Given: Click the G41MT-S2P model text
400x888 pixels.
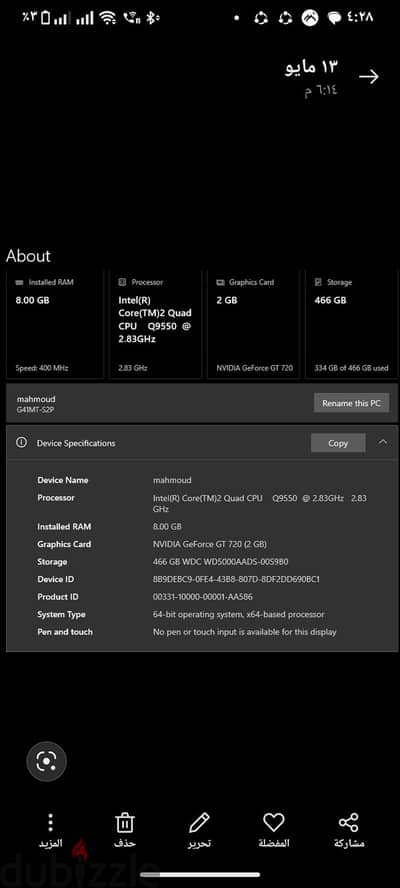Looking at the screenshot, I should pos(35,408).
